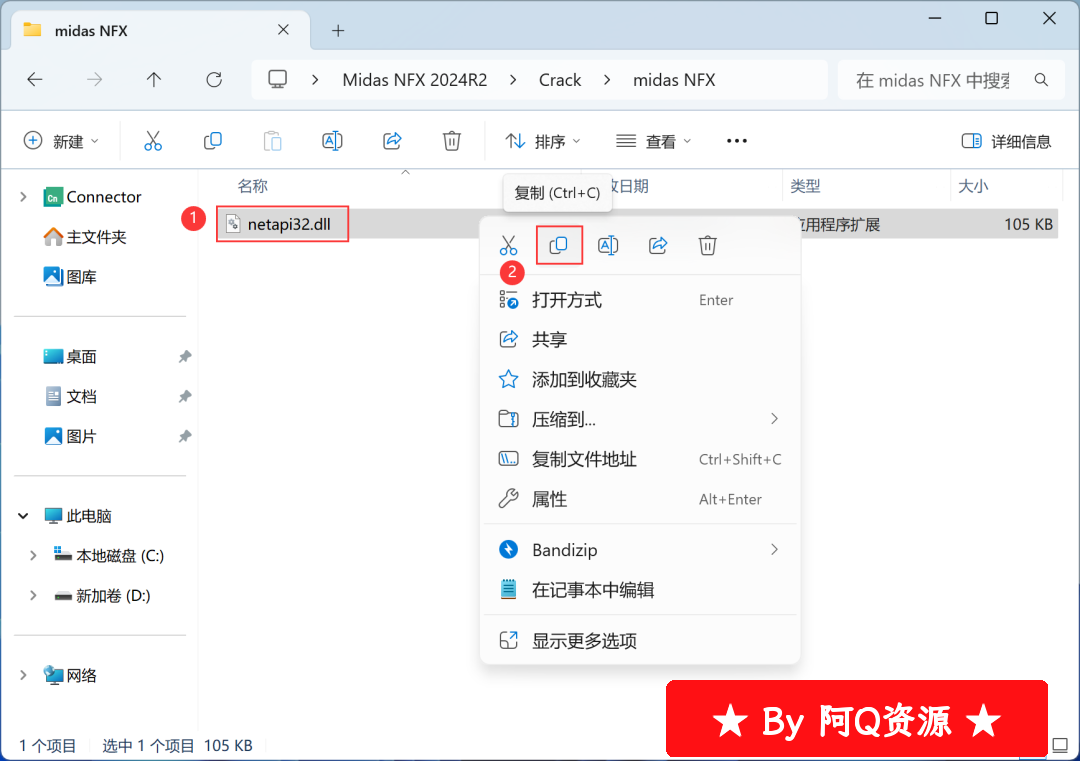Sort by the 大小 column header
Image resolution: width=1080 pixels, height=761 pixels.
click(973, 186)
